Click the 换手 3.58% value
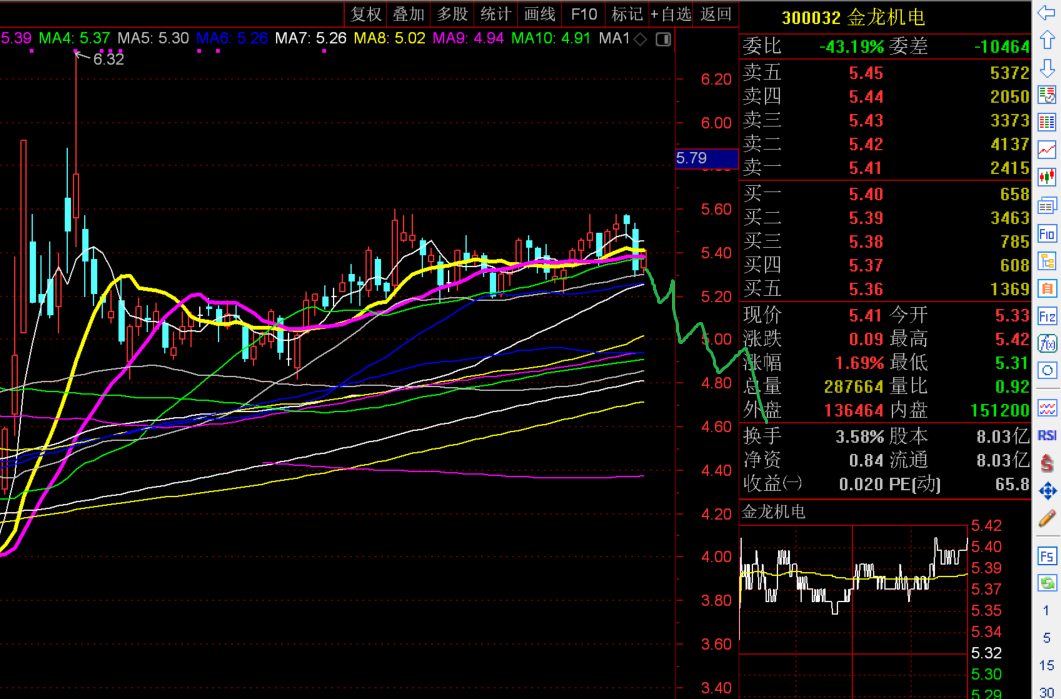1061x699 pixels. coord(859,436)
